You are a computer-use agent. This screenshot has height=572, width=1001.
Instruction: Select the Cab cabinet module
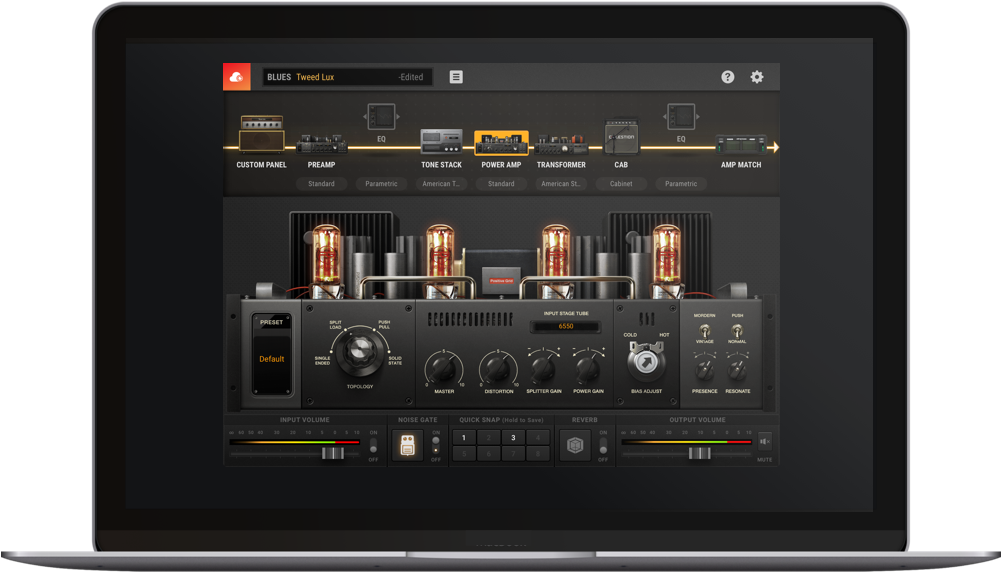tap(621, 137)
